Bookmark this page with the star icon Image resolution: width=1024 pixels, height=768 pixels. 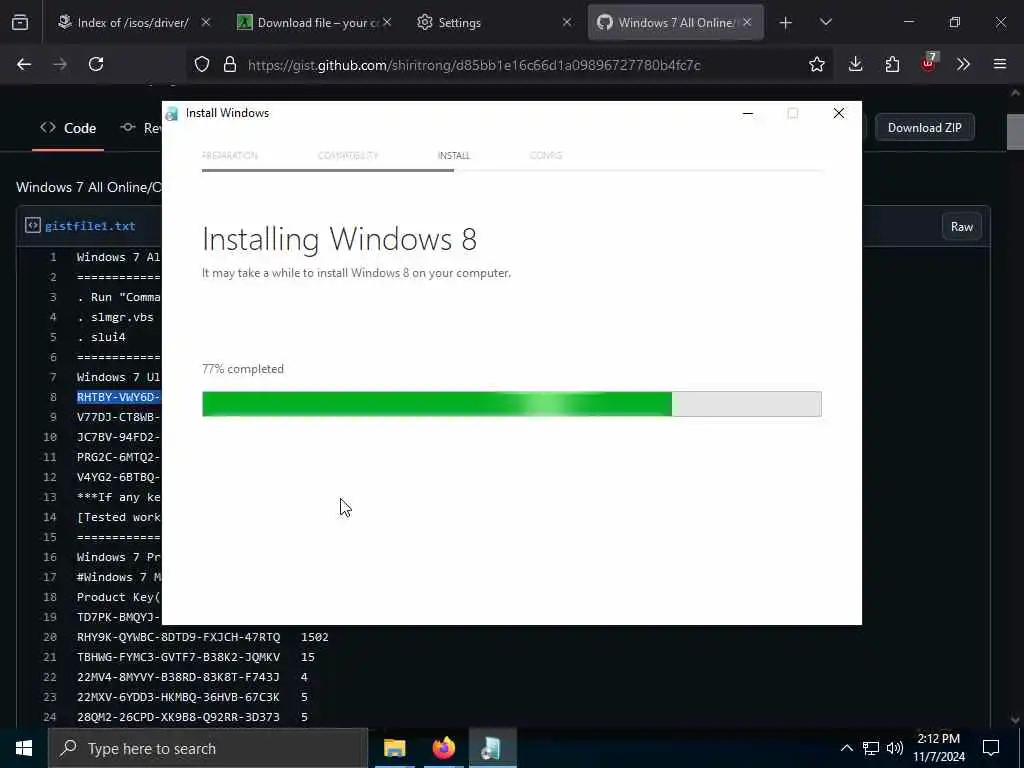816,64
